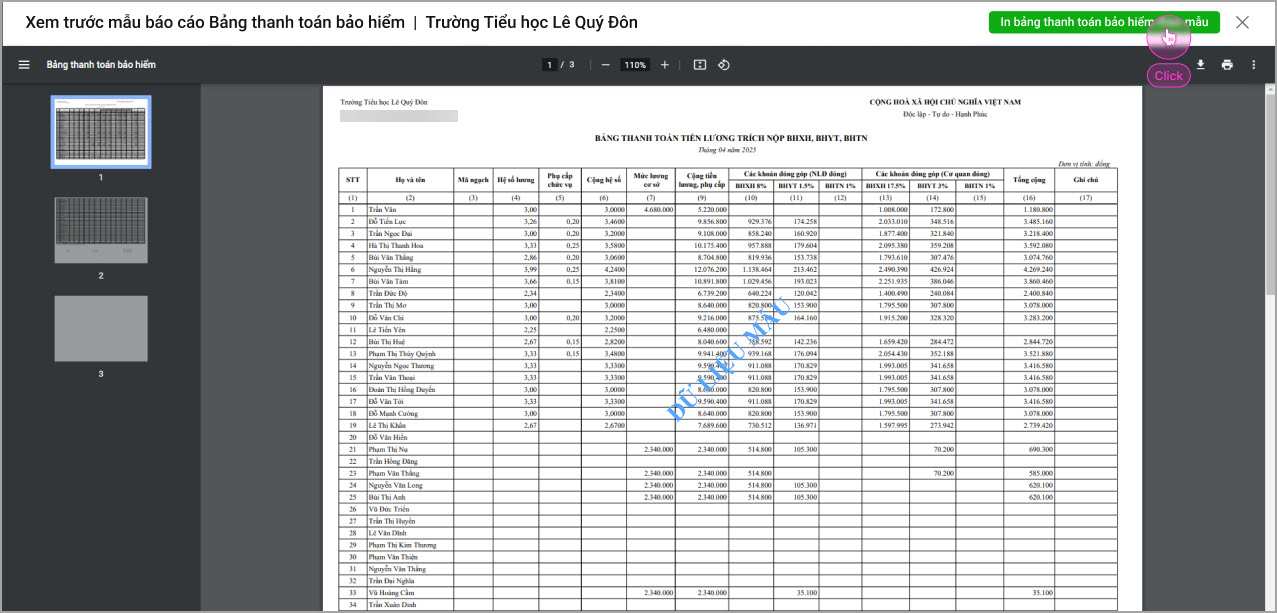
Task: Click the 'BHXH 17.5%' column header
Action: point(886,186)
